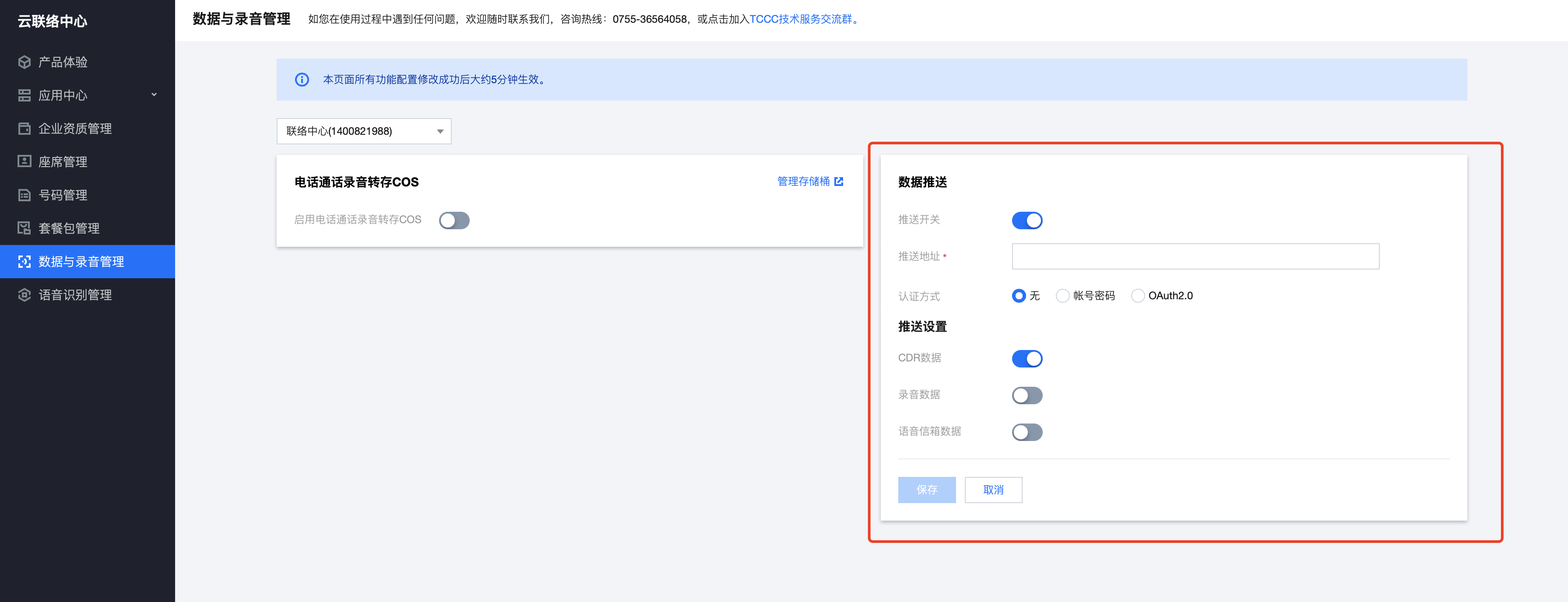Open 数据与录音管理 in sidebar
The height and width of the screenshot is (602, 1568).
pos(81,262)
